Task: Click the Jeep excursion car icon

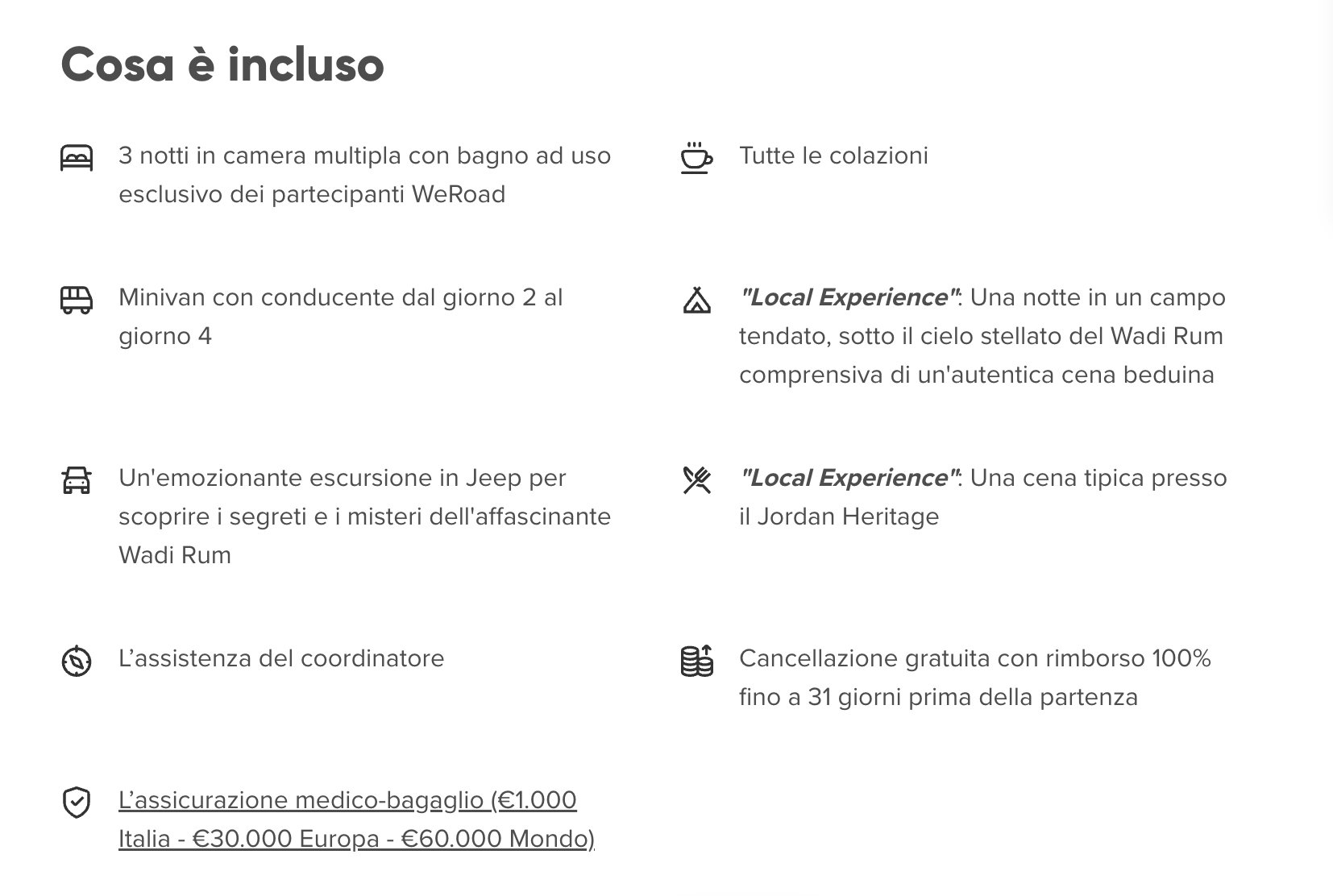Action: pyautogui.click(x=77, y=480)
